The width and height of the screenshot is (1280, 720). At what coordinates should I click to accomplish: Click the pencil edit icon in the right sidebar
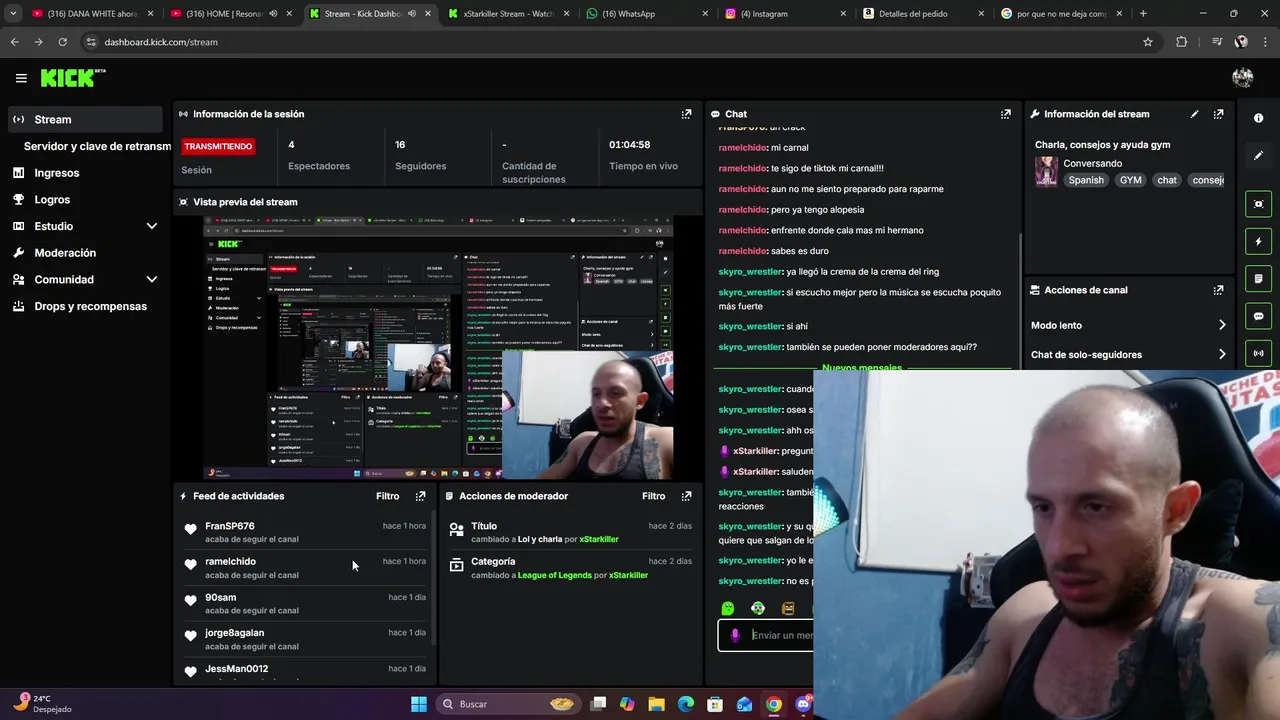tap(1258, 156)
